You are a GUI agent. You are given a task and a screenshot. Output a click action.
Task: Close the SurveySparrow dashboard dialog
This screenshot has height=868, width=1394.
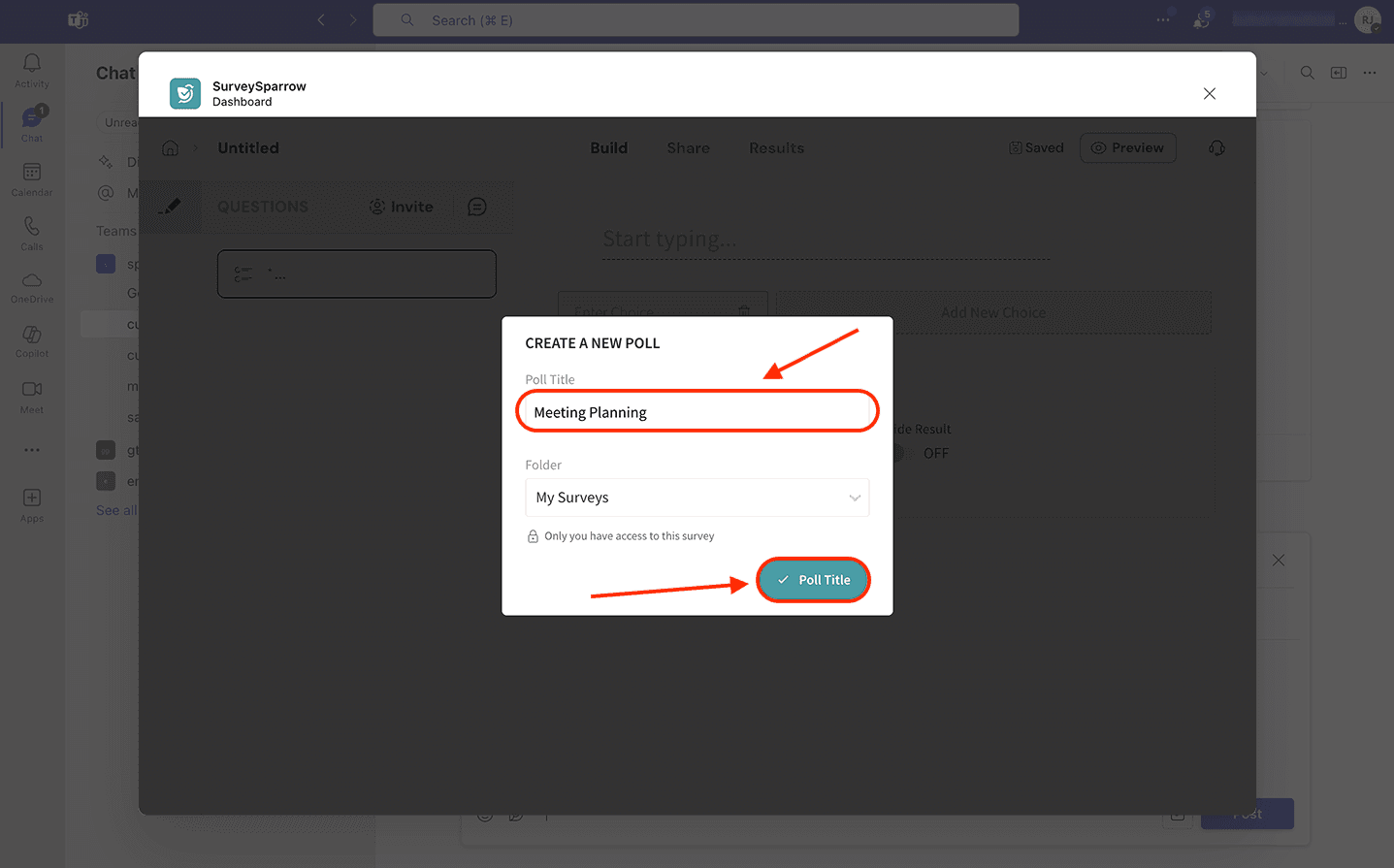coord(1209,94)
